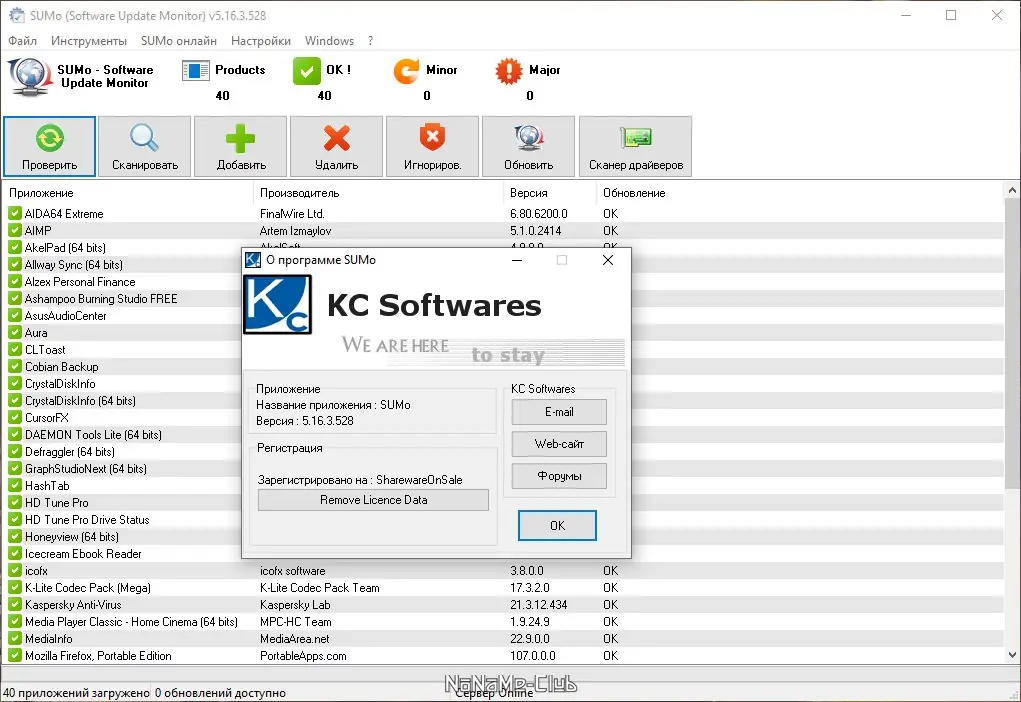Screen dimensions: 1021x702
Task: Close the О программе SUMo dialog
Action: (608, 260)
